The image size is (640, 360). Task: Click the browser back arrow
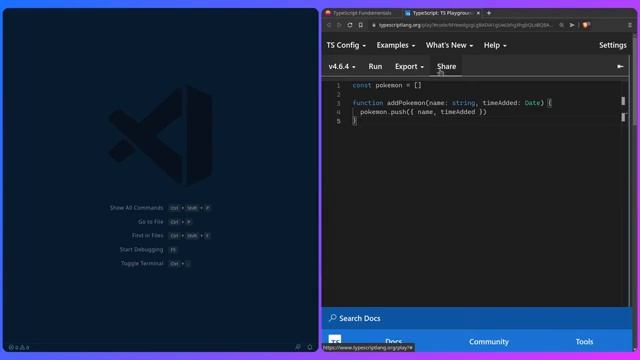(x=329, y=25)
